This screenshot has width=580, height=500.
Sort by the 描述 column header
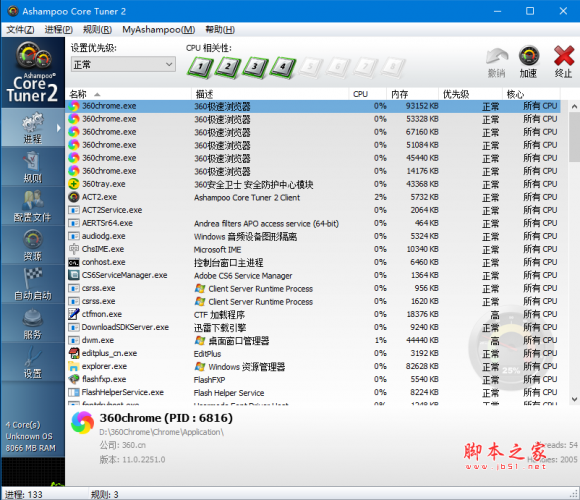[x=270, y=94]
